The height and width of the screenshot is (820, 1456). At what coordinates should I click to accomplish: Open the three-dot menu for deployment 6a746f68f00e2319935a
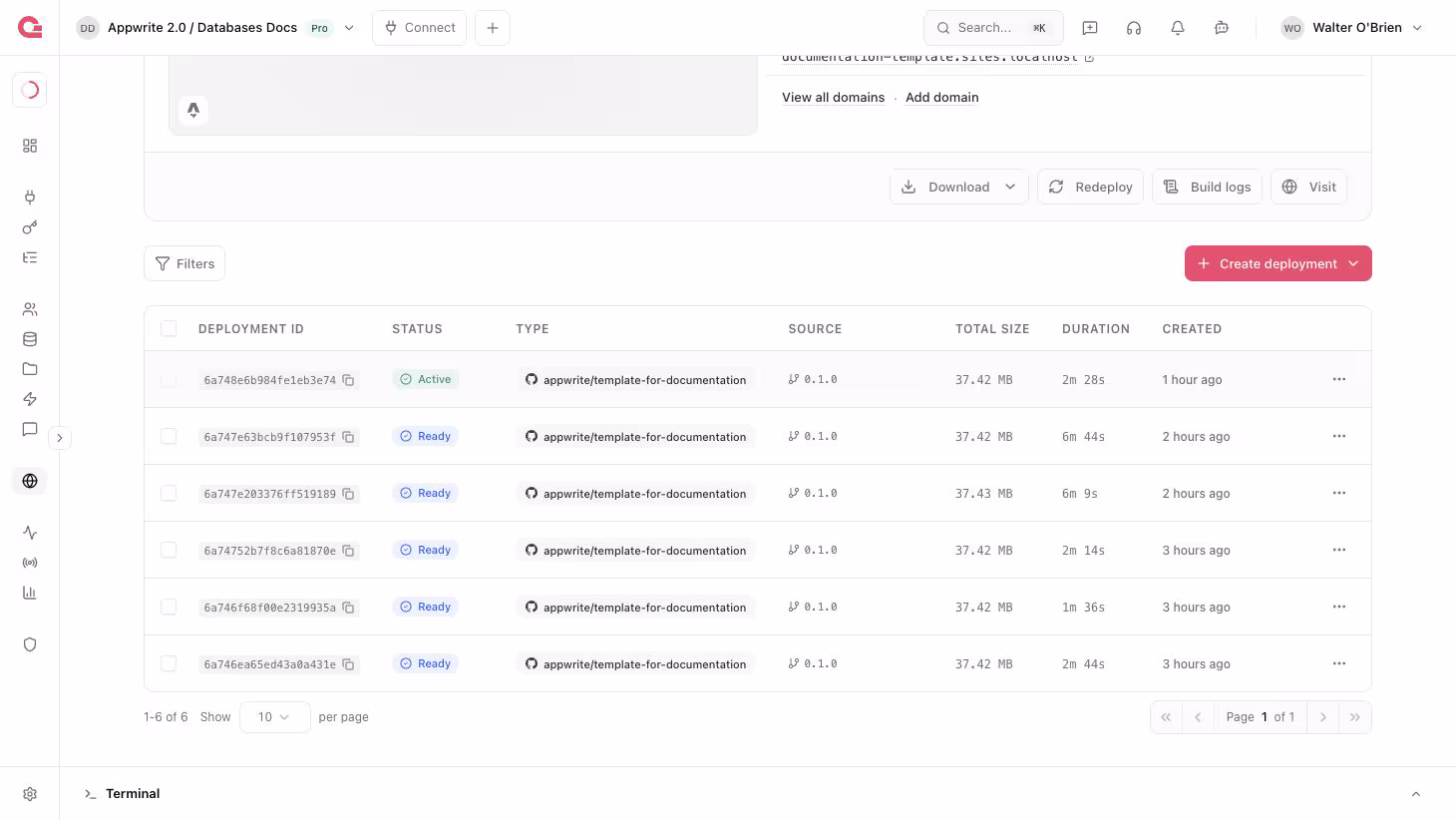point(1339,607)
